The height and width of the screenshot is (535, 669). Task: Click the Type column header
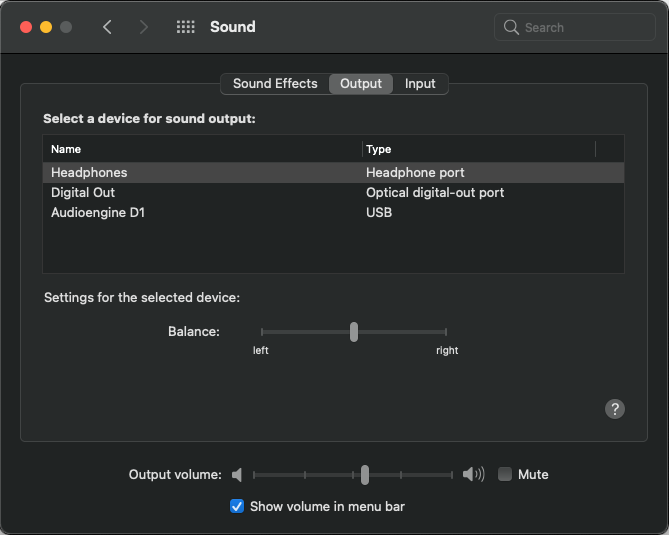[x=479, y=149]
